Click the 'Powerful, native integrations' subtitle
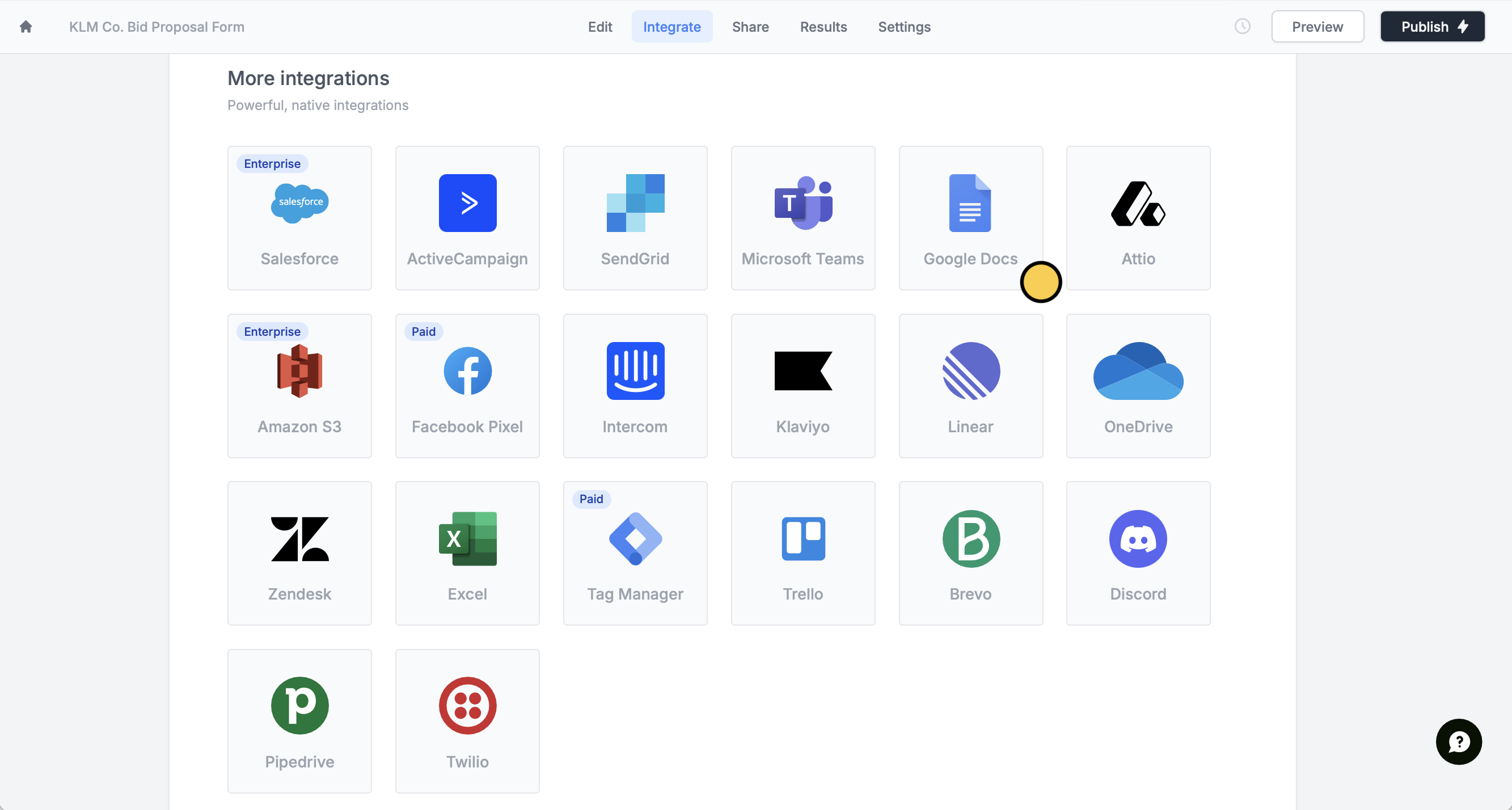This screenshot has width=1512, height=810. click(318, 105)
